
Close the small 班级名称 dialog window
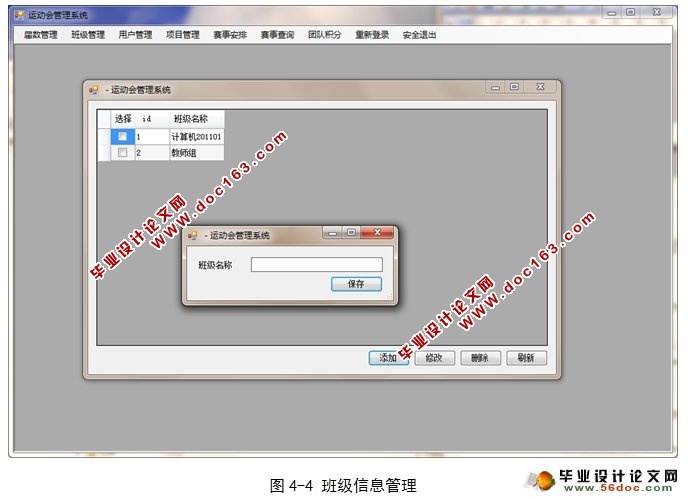click(377, 233)
